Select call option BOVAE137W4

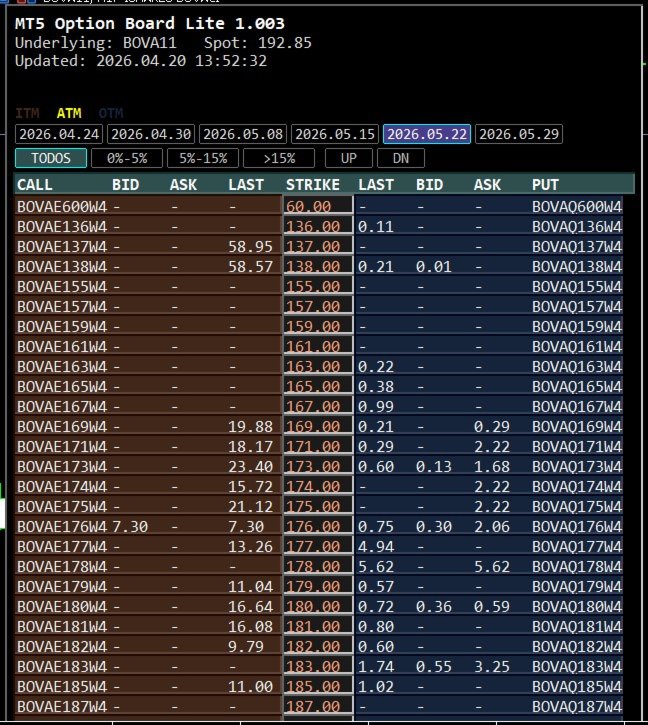pos(62,246)
